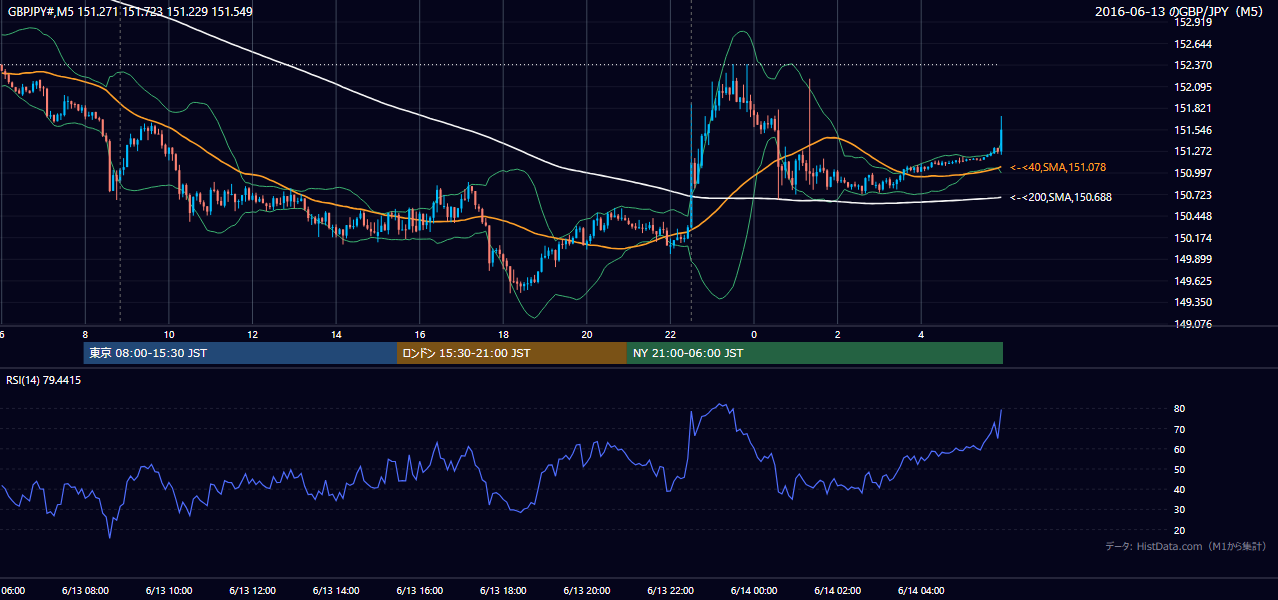Click the 6/14 00:00 bottom date label

coord(754,590)
